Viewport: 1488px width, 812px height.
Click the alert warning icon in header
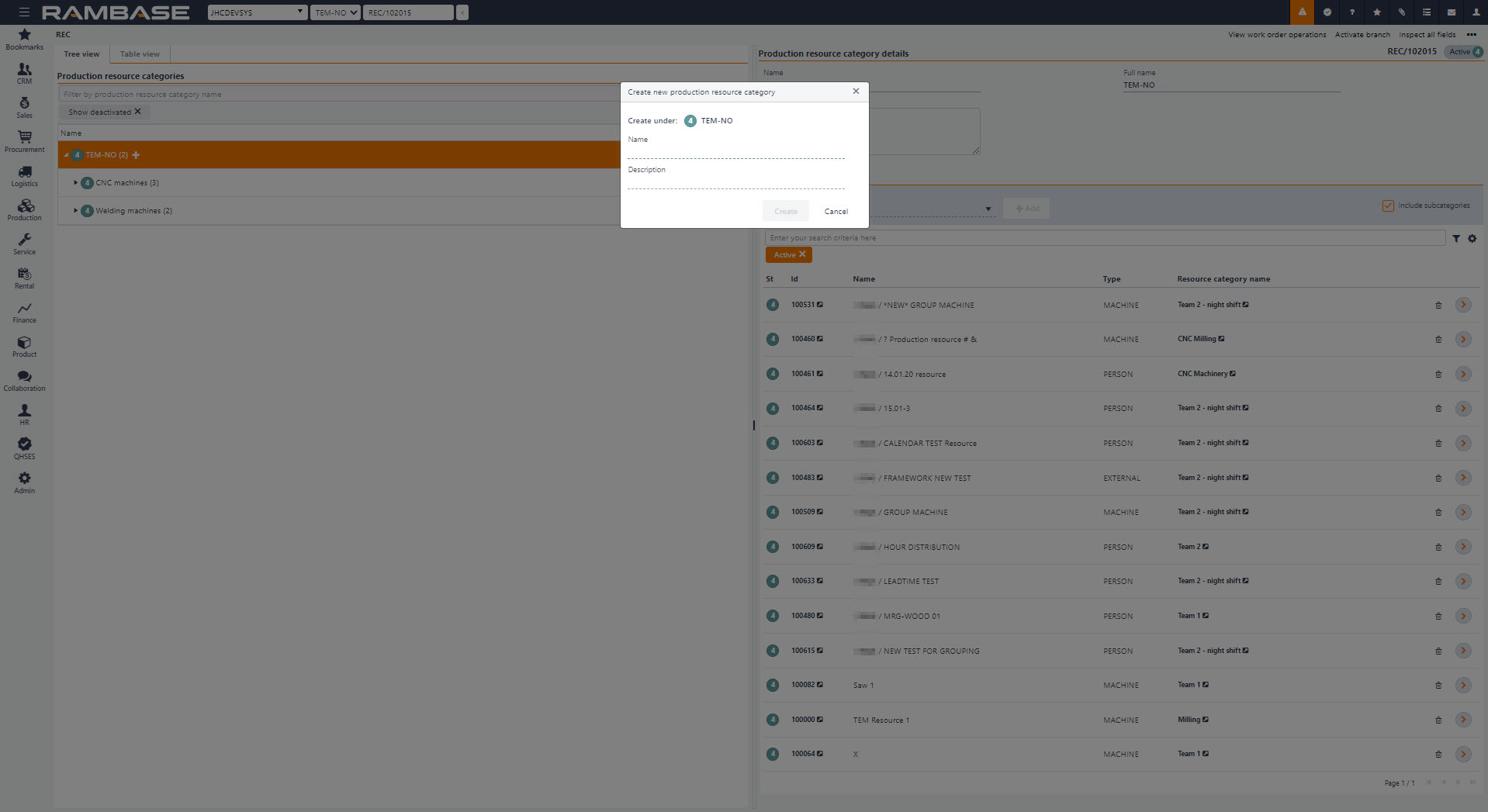click(x=1302, y=12)
